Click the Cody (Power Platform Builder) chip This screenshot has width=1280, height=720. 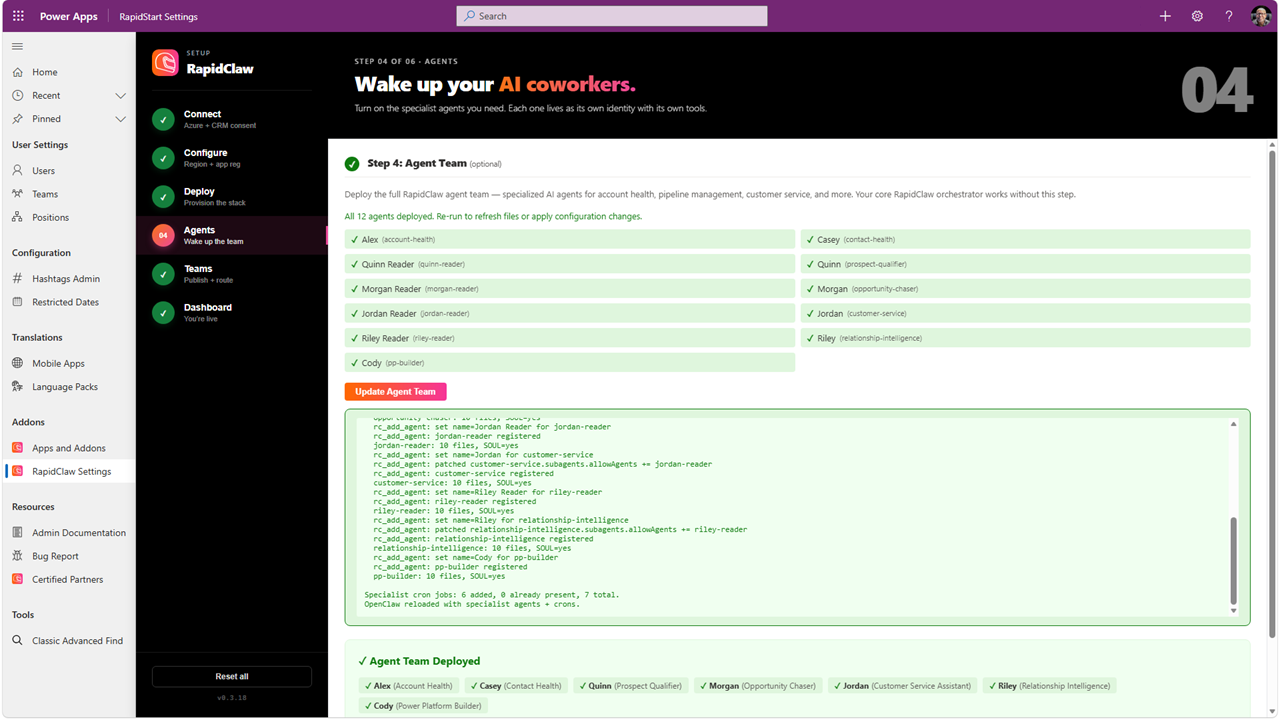(423, 706)
